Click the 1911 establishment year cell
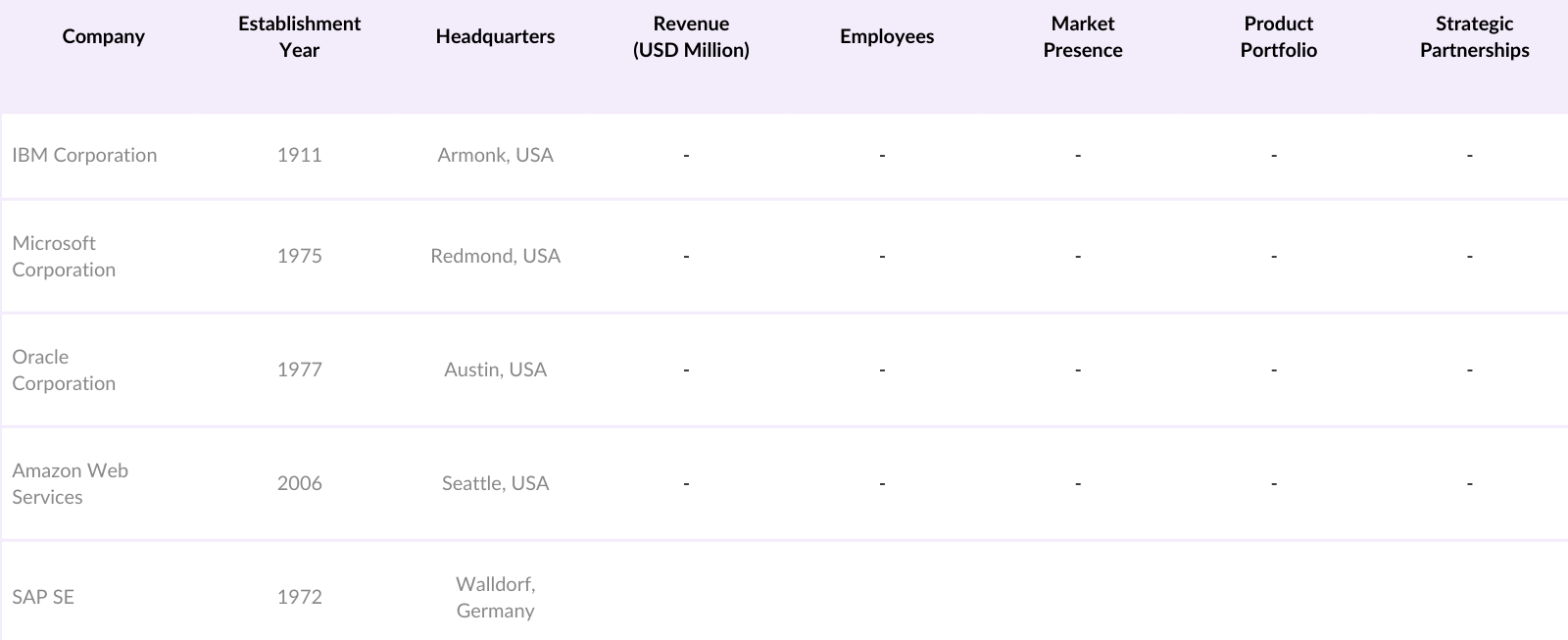Screen dimensions: 1568x640 tap(299, 155)
